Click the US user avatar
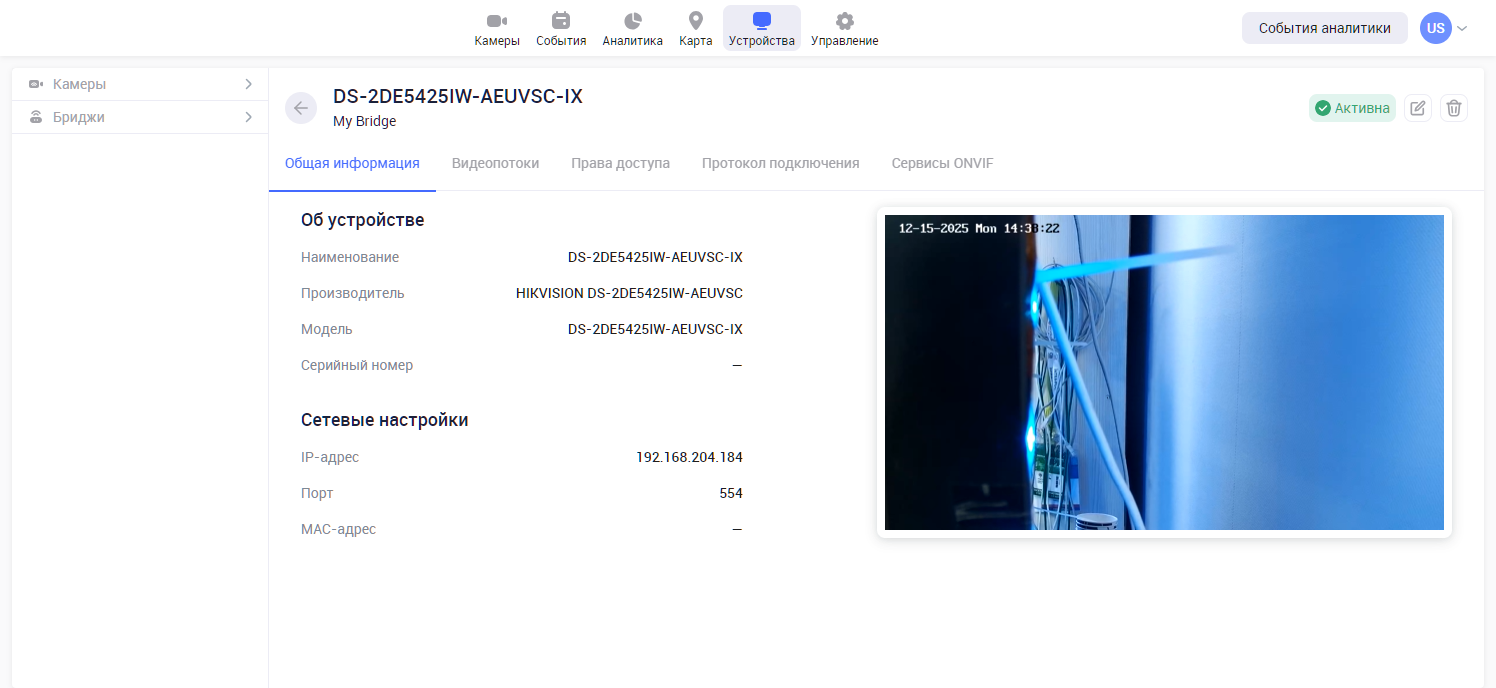This screenshot has width=1496, height=688. coord(1435,28)
